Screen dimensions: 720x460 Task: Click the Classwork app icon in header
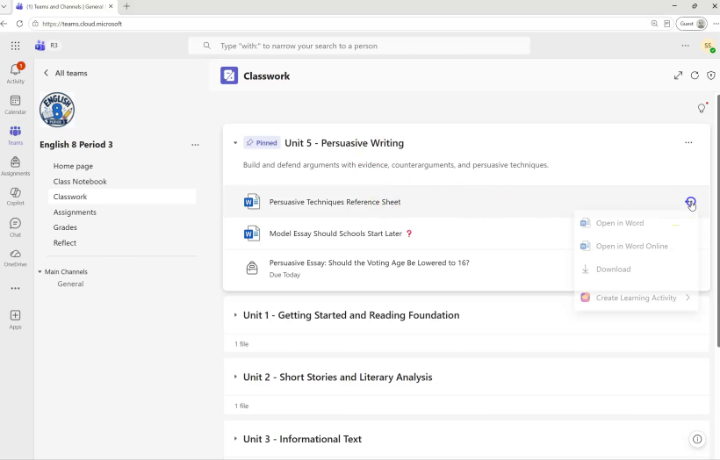point(229,76)
